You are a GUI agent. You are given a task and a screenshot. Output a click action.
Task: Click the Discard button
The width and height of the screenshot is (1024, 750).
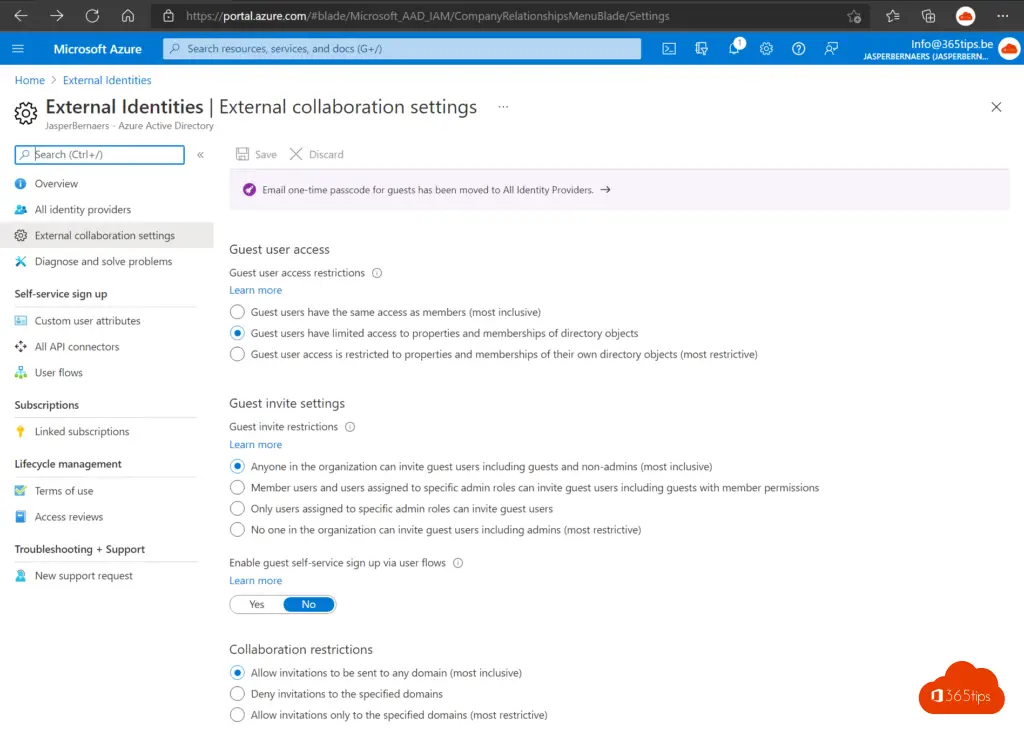316,155
